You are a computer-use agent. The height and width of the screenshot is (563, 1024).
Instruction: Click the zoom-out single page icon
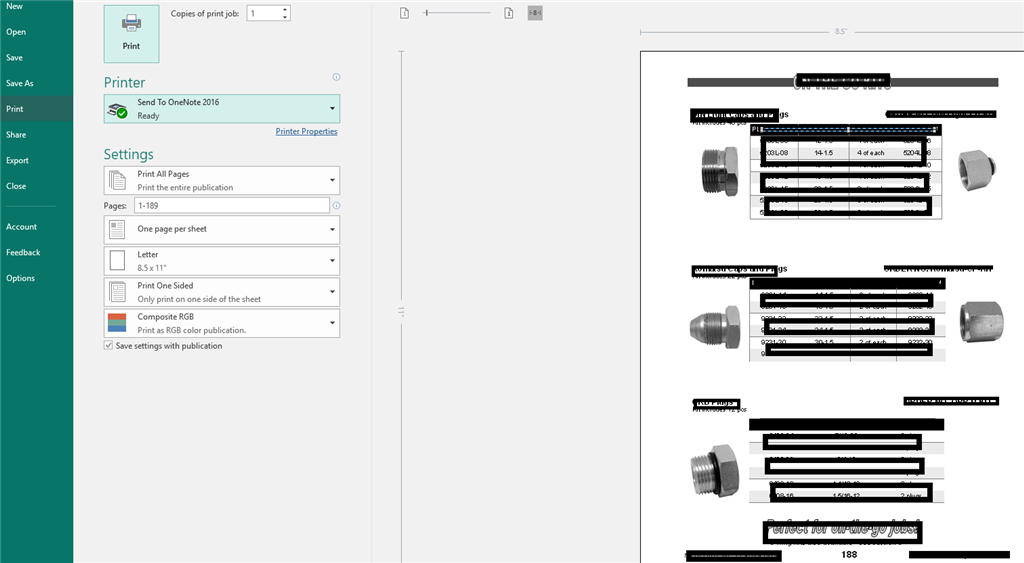[x=404, y=13]
